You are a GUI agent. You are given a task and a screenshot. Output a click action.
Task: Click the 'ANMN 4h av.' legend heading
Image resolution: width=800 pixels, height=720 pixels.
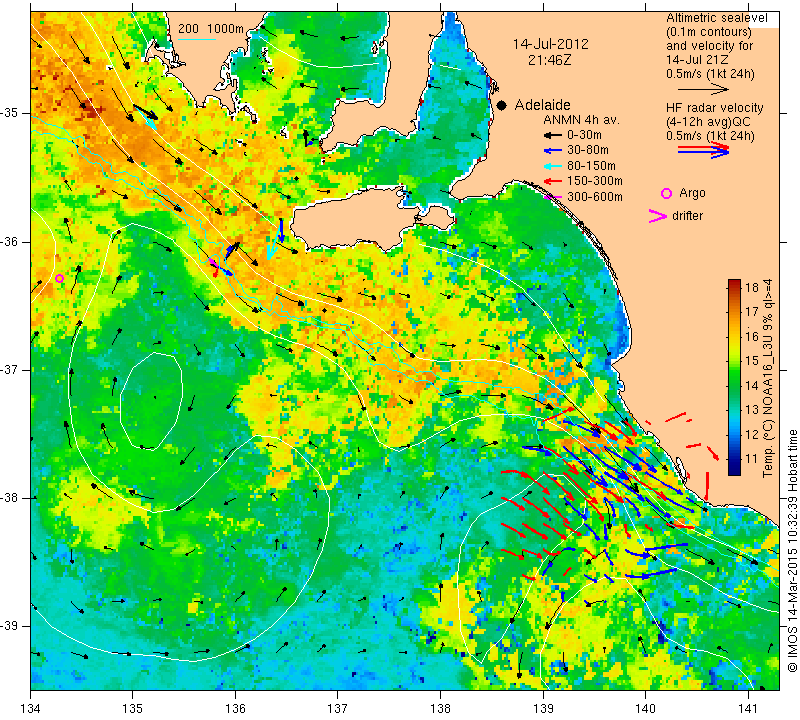581,120
